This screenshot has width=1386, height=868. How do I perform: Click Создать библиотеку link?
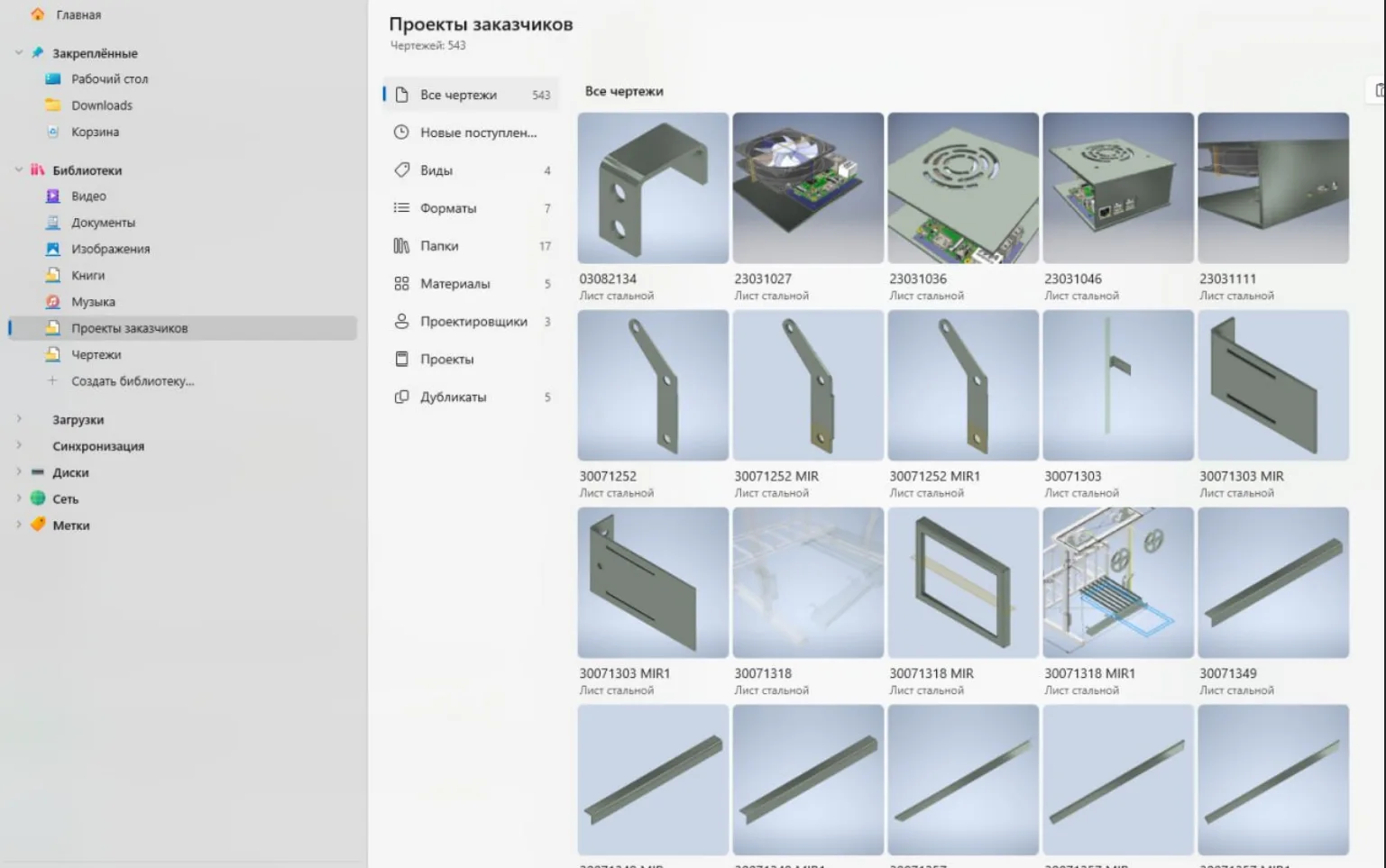point(133,380)
